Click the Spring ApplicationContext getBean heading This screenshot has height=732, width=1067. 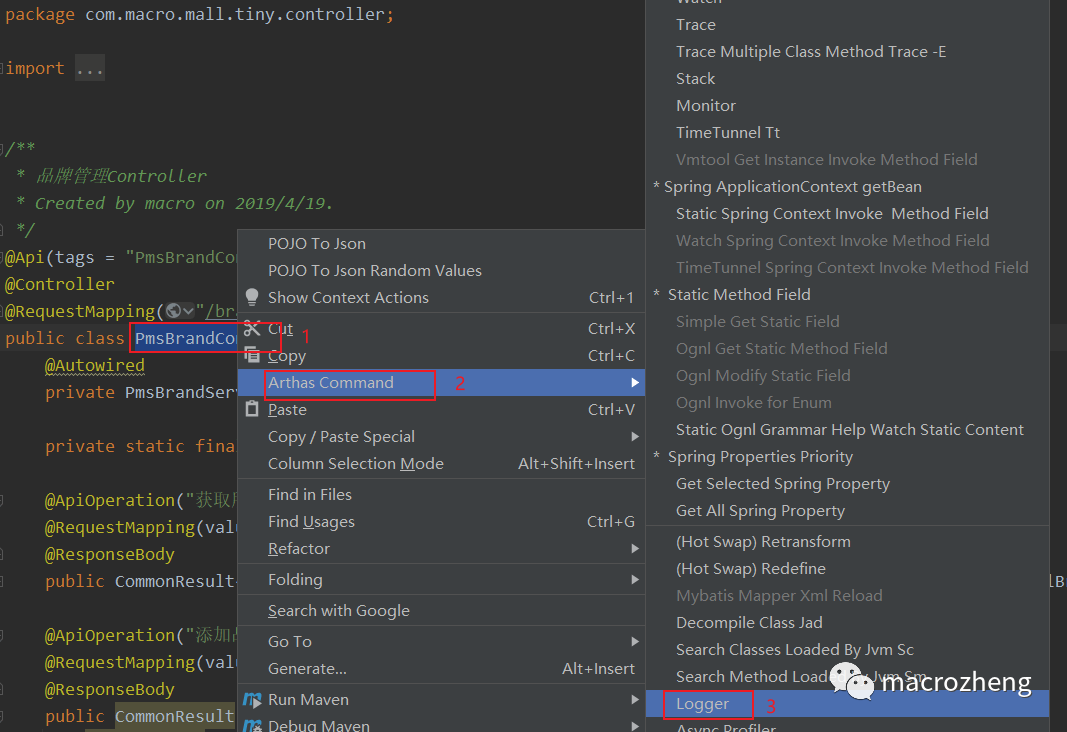click(793, 186)
